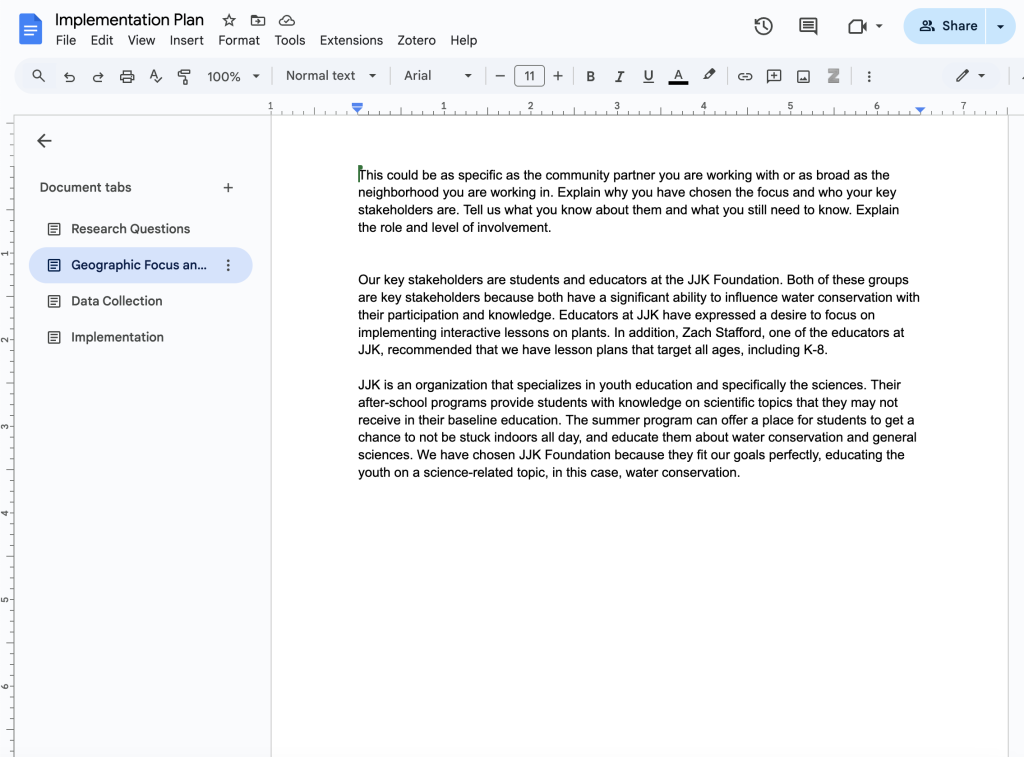Click the insert image icon
Image resolution: width=1024 pixels, height=757 pixels.
pyautogui.click(x=803, y=76)
